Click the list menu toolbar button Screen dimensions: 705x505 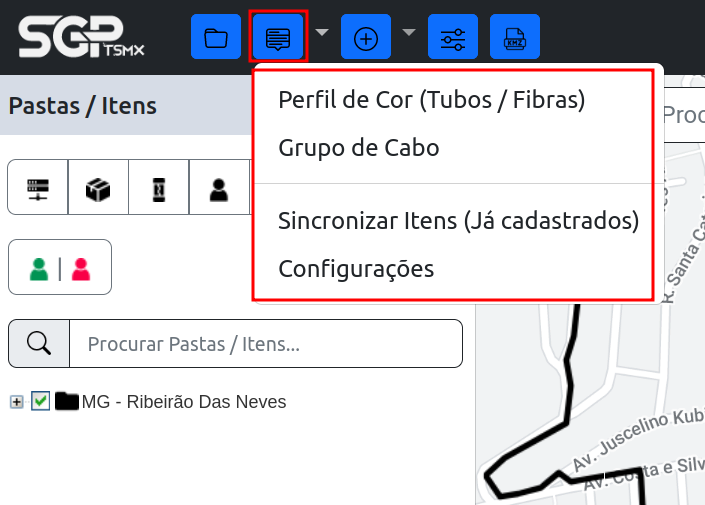278,38
